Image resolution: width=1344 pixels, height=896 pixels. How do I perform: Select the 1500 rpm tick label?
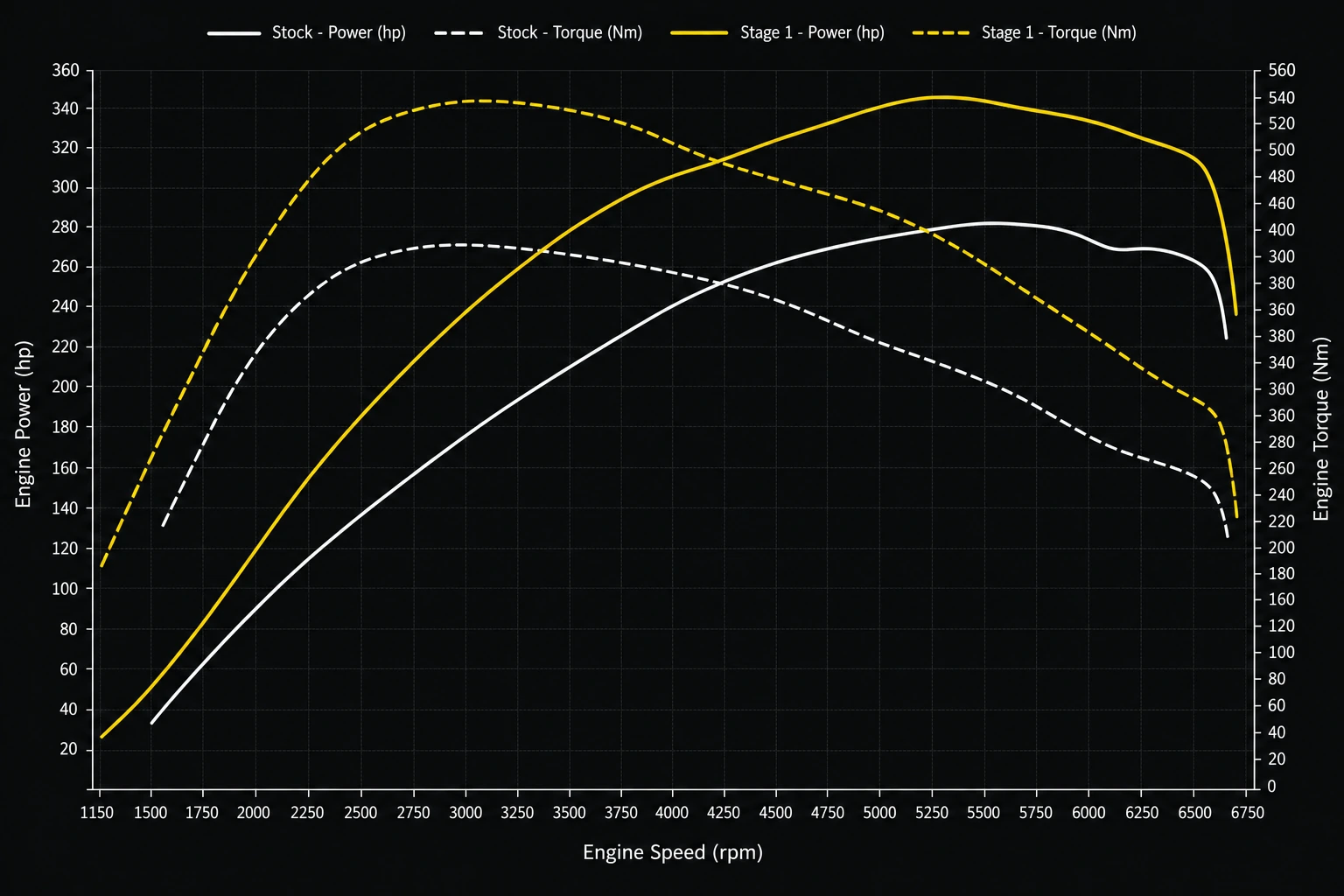[150, 813]
